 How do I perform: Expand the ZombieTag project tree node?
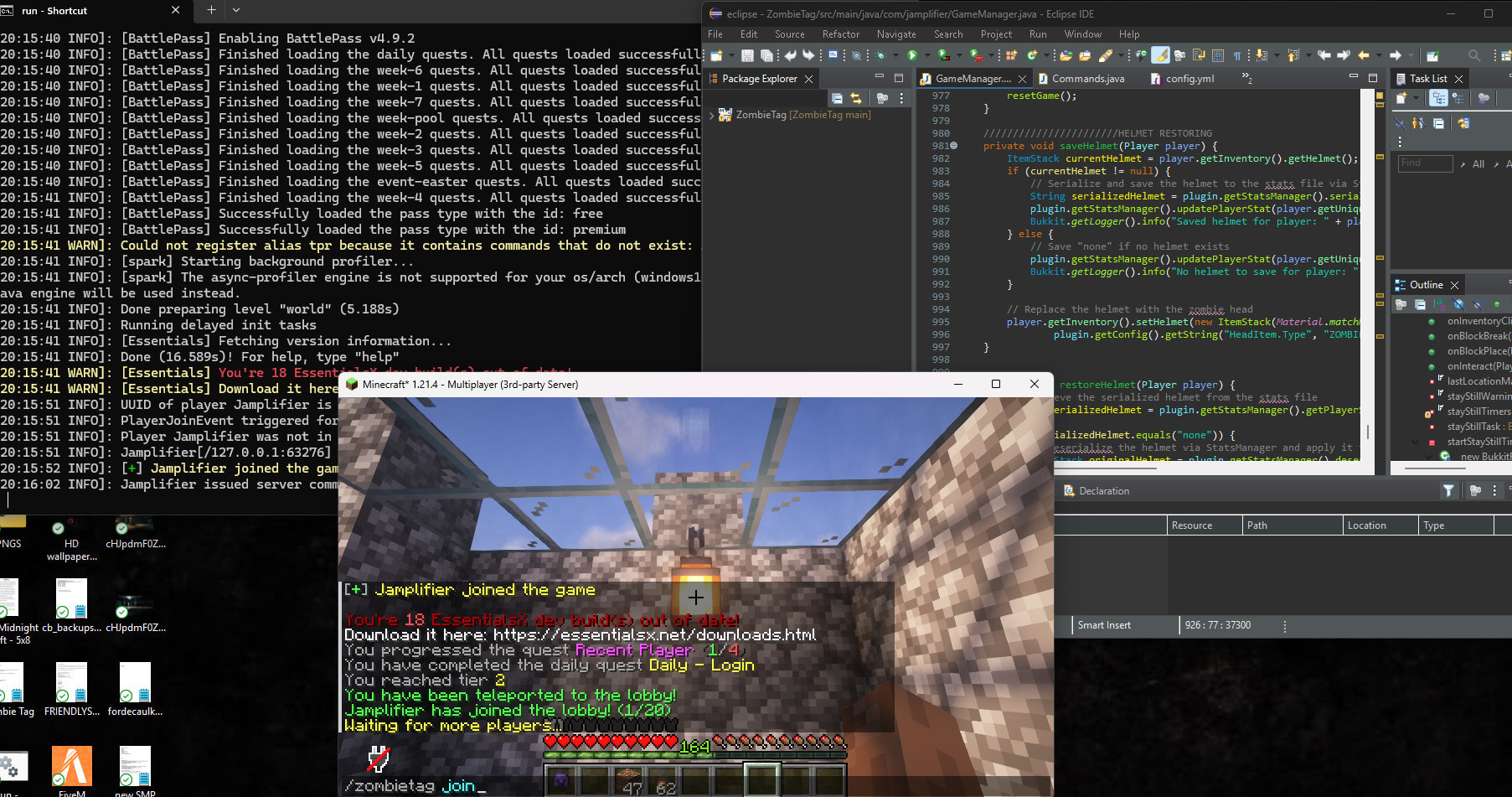pos(712,116)
